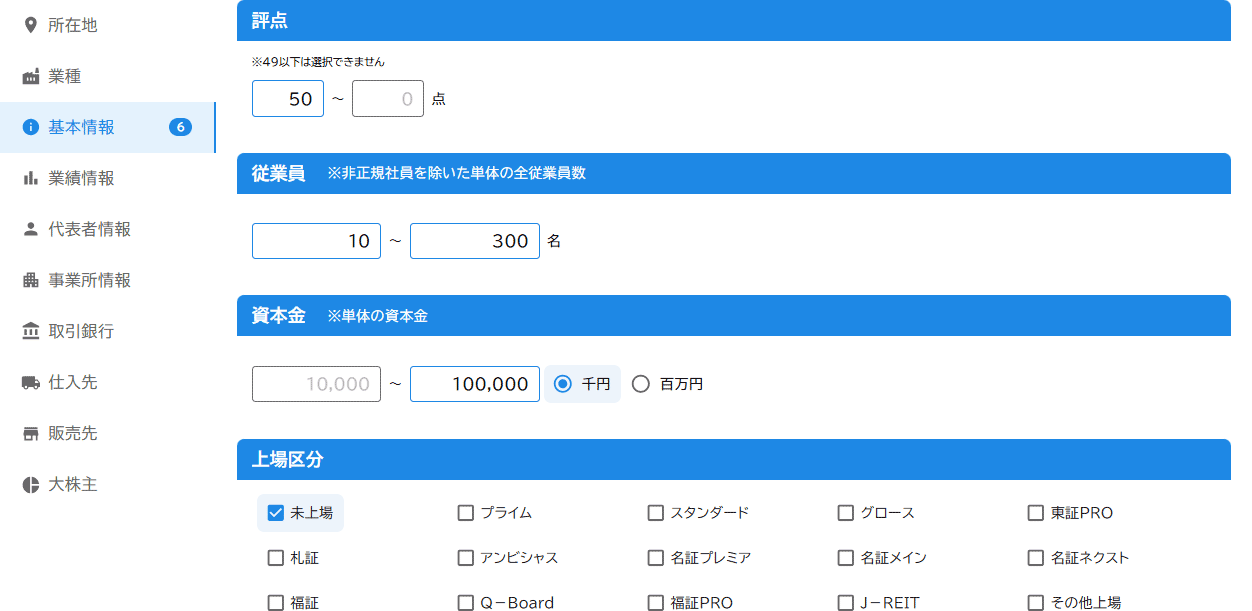Check the 東証PRO checkbox
Image resolution: width=1252 pixels, height=611 pixels.
[1035, 512]
